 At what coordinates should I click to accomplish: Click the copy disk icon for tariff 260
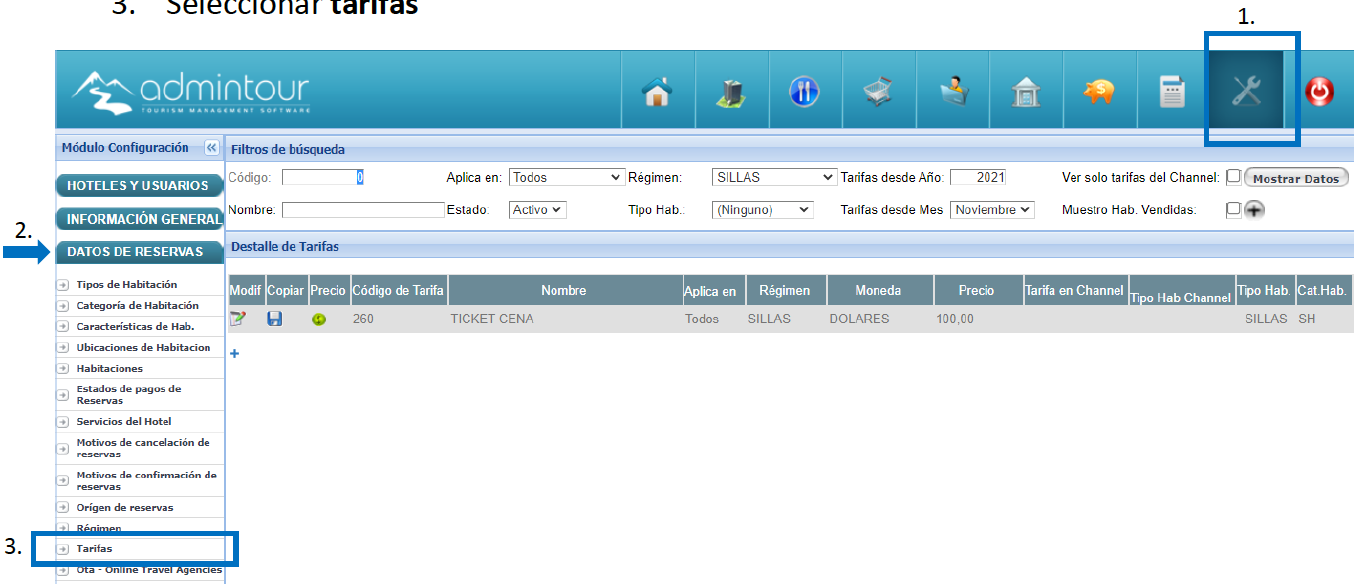(x=275, y=319)
